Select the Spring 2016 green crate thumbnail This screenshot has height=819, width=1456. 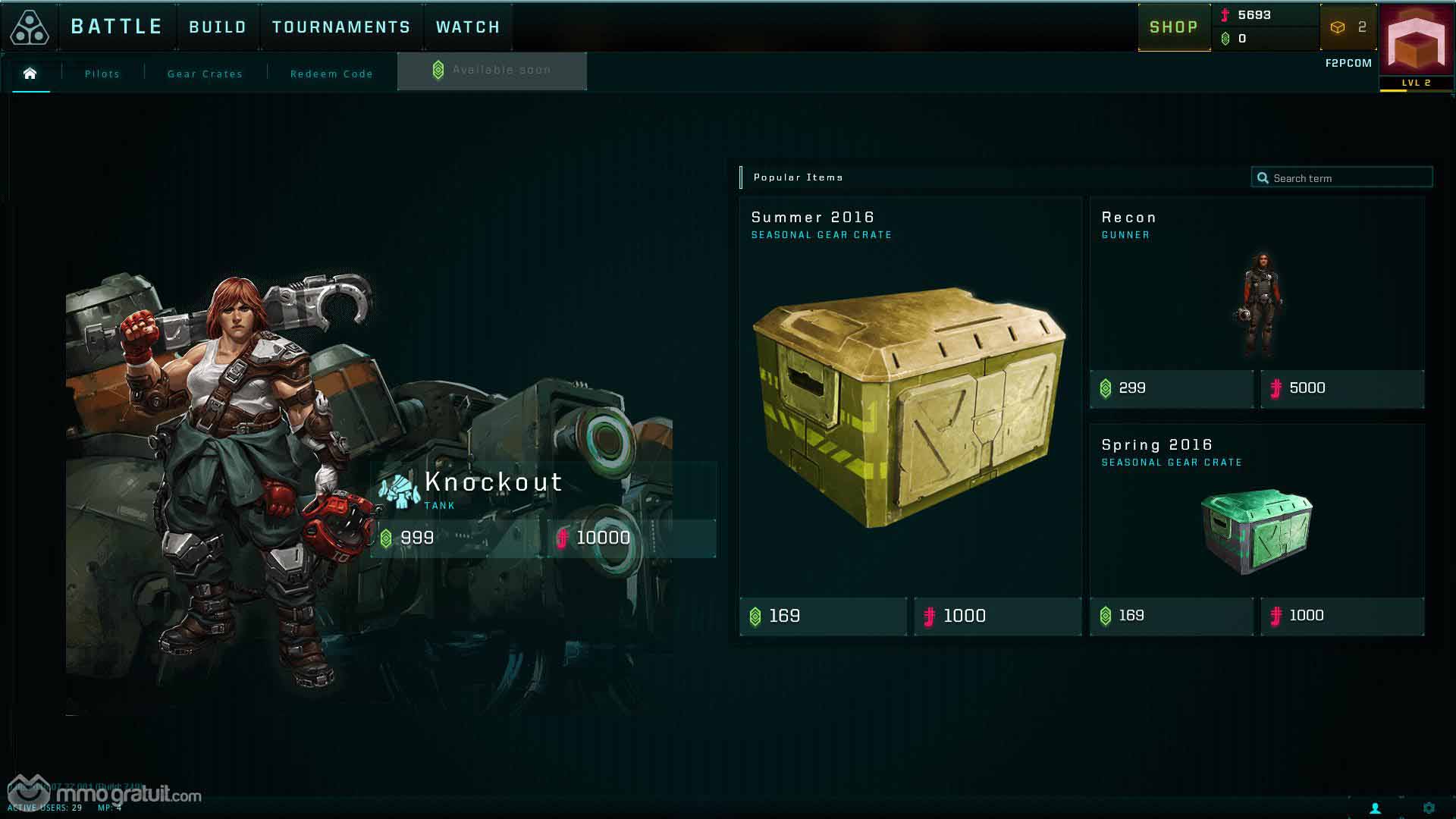tap(1257, 531)
